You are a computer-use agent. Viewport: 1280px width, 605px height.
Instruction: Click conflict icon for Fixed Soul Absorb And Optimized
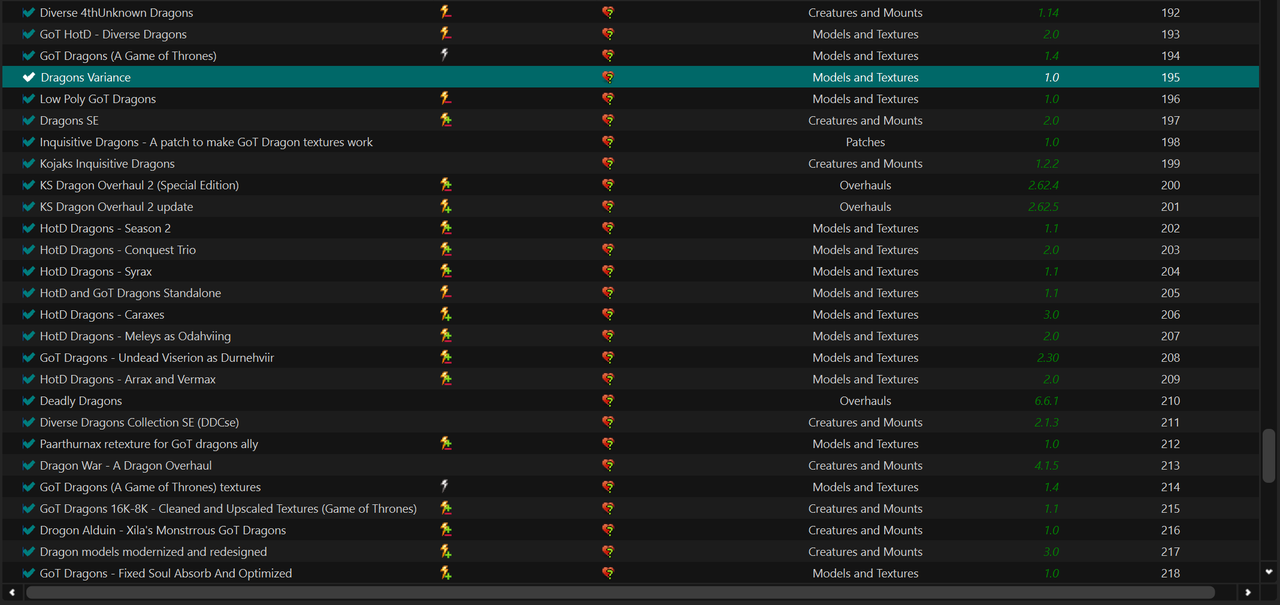[445, 574]
